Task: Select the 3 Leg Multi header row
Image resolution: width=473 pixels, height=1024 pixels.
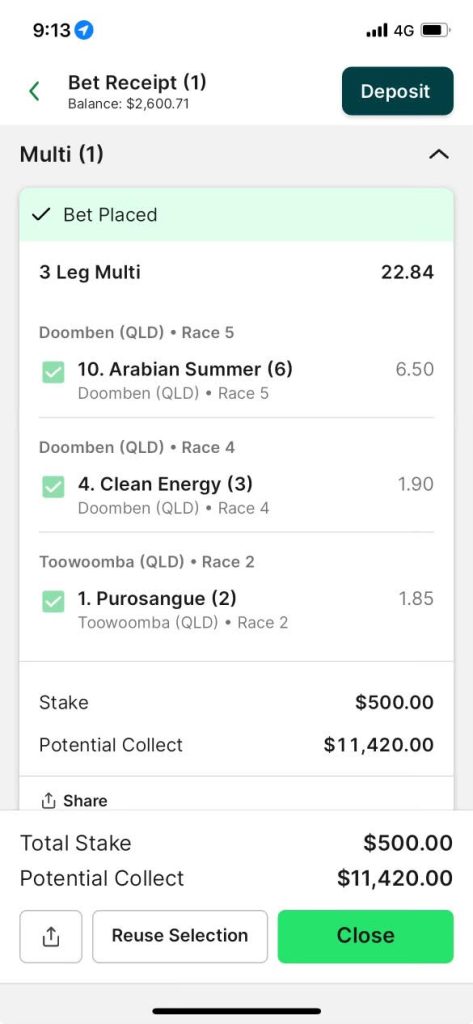Action: click(236, 272)
